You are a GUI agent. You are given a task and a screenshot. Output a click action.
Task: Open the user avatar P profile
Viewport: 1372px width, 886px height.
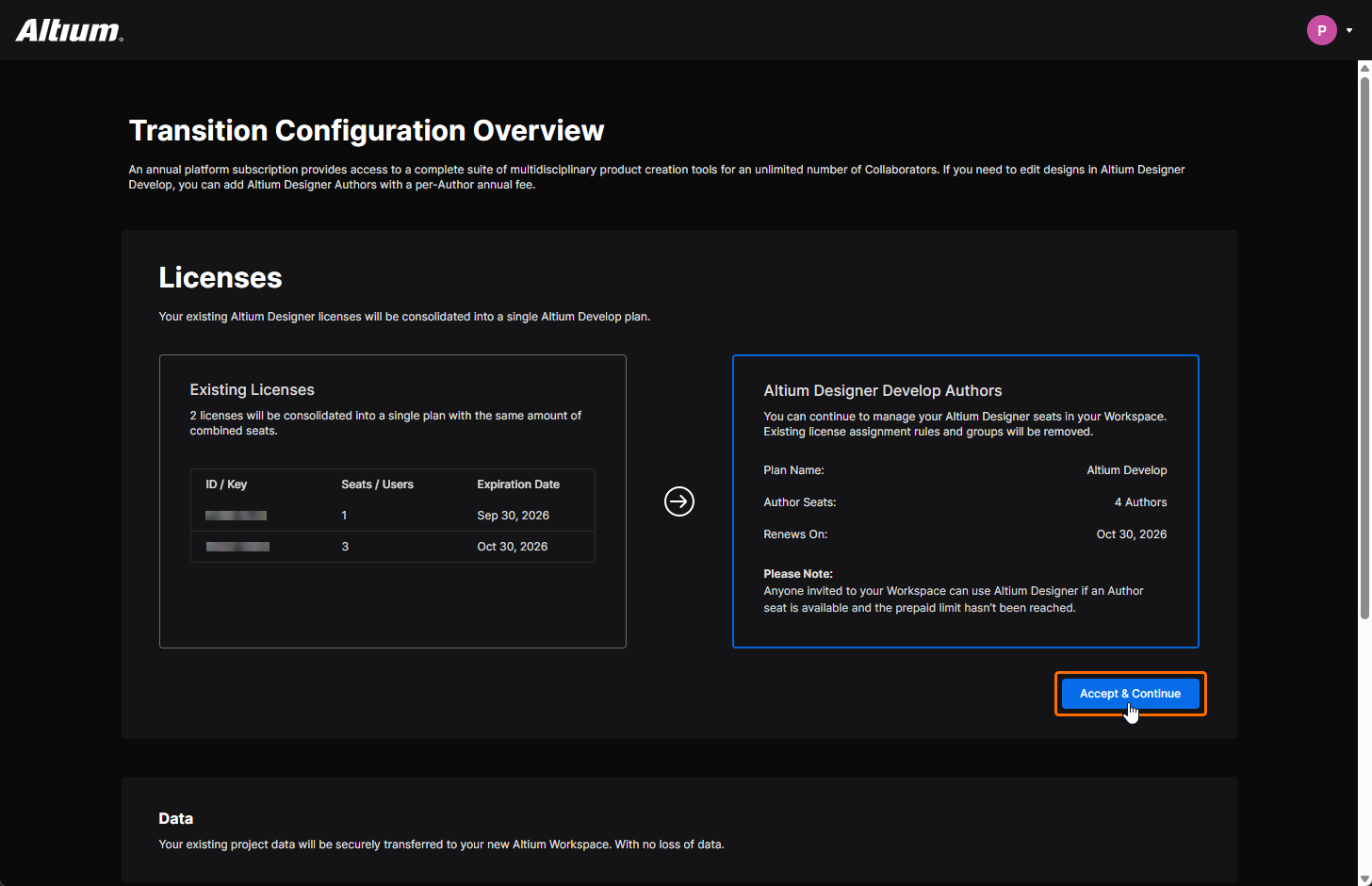(x=1321, y=30)
